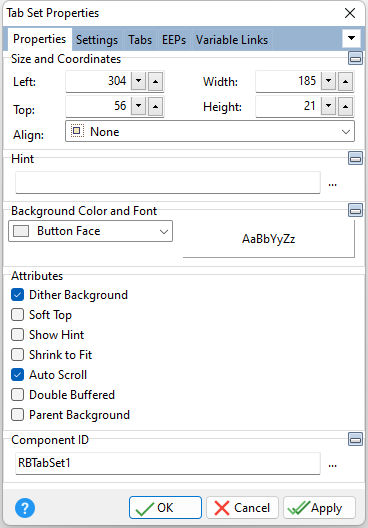Increase the Height value
The height and width of the screenshot is (528, 368).
click(x=345, y=106)
